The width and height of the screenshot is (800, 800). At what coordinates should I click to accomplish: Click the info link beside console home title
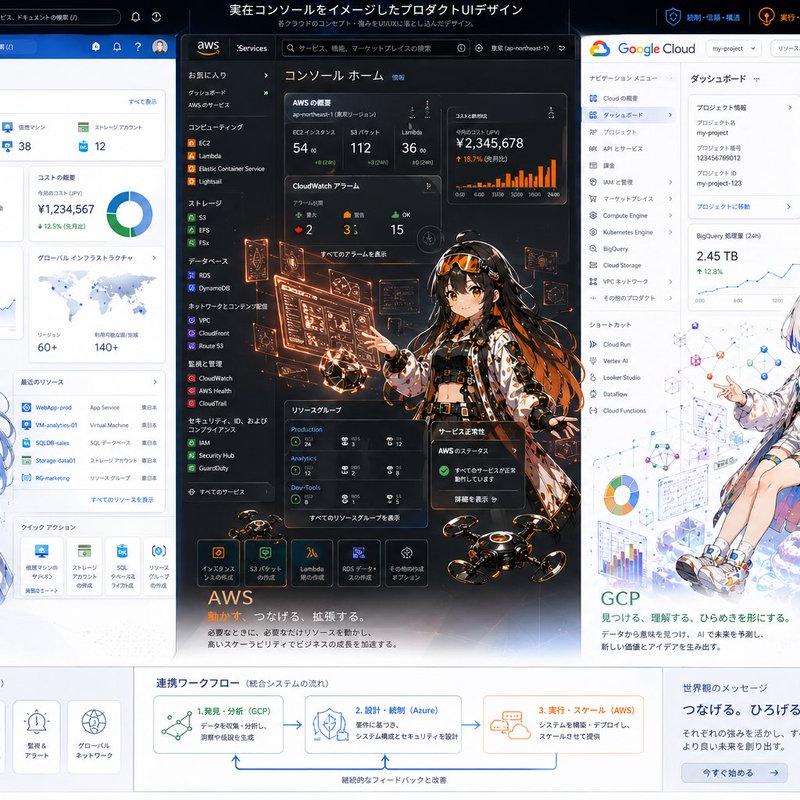(x=398, y=78)
